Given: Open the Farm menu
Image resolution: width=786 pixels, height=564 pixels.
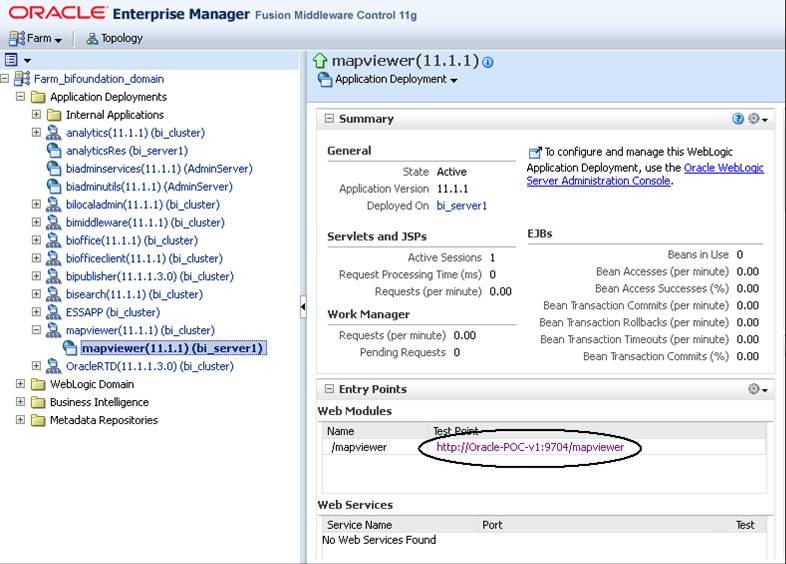Looking at the screenshot, I should click(x=35, y=39).
